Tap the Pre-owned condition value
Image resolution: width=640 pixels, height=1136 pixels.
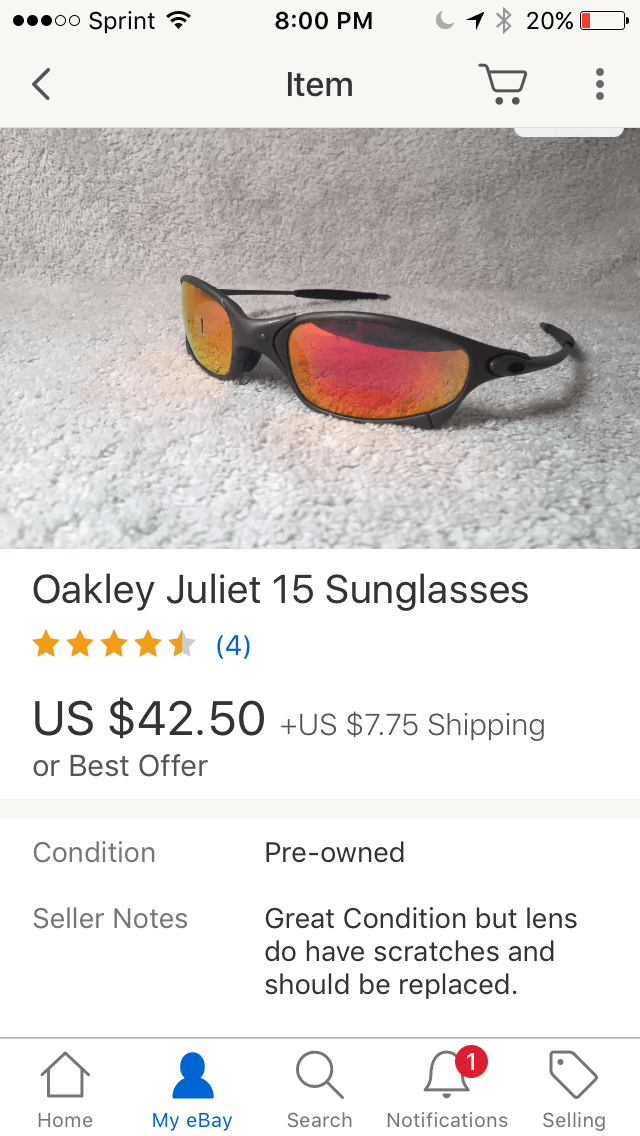coord(334,852)
